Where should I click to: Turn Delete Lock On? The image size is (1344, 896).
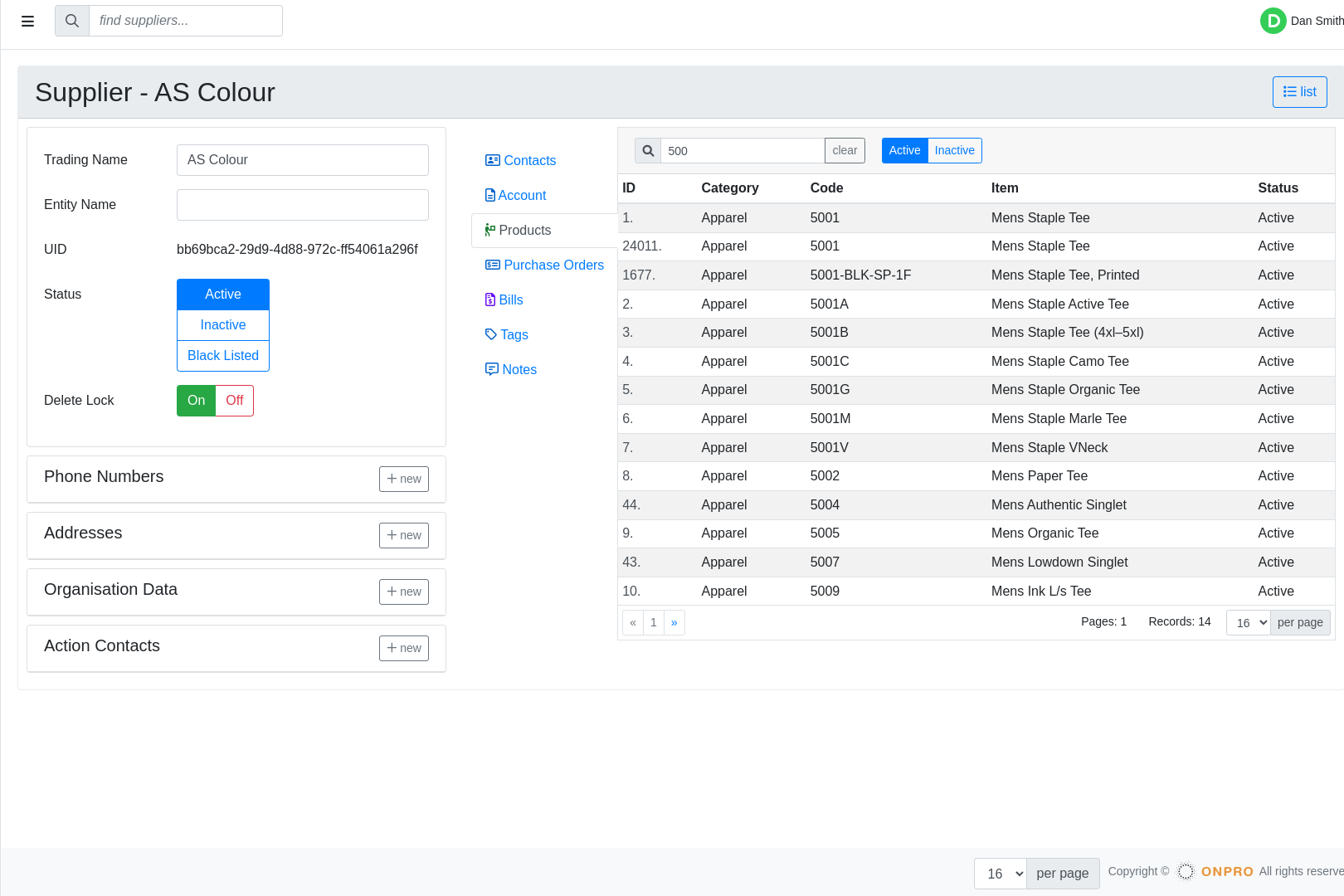(196, 401)
